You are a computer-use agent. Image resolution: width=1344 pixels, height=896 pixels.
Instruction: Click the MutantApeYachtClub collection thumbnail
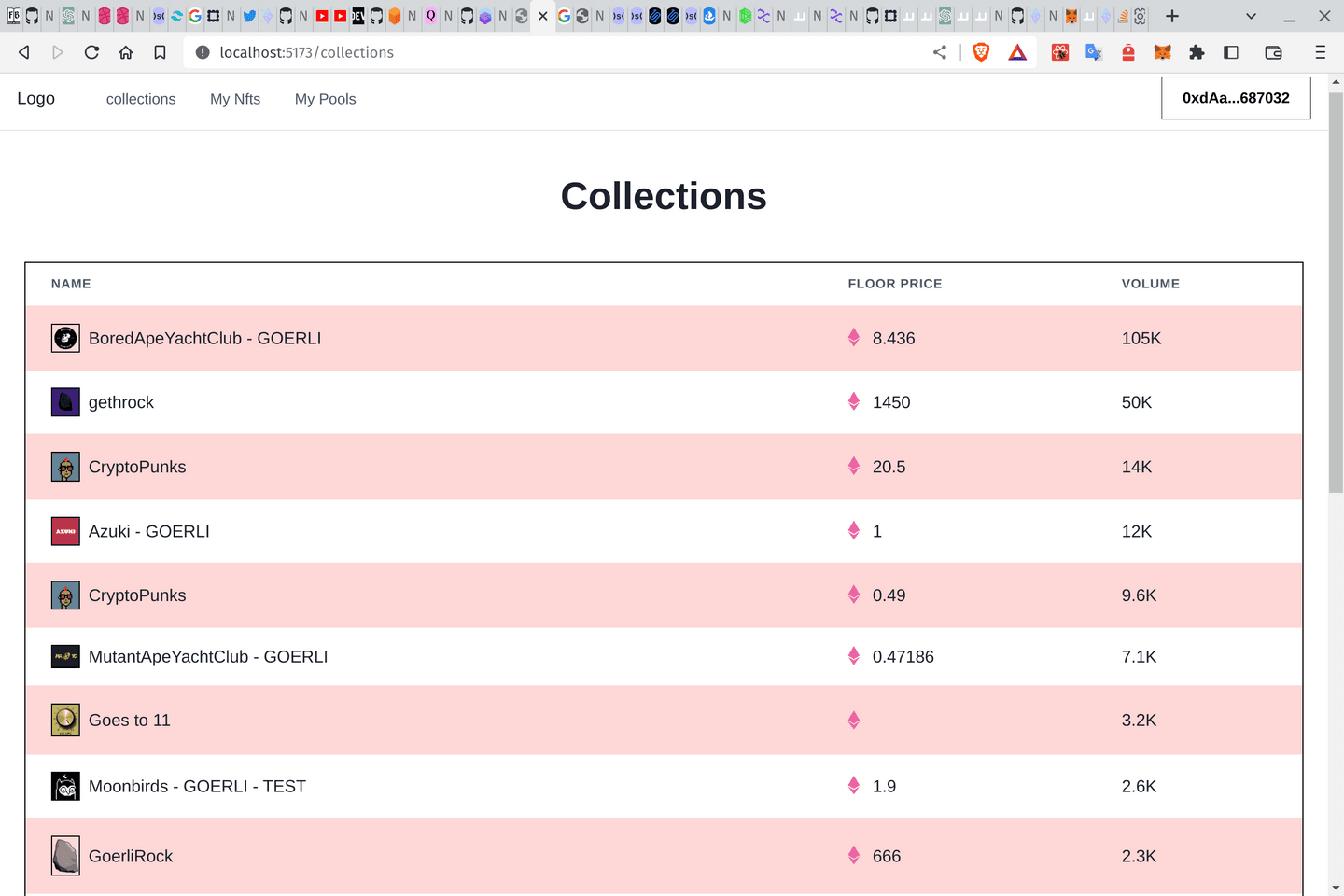(x=65, y=656)
